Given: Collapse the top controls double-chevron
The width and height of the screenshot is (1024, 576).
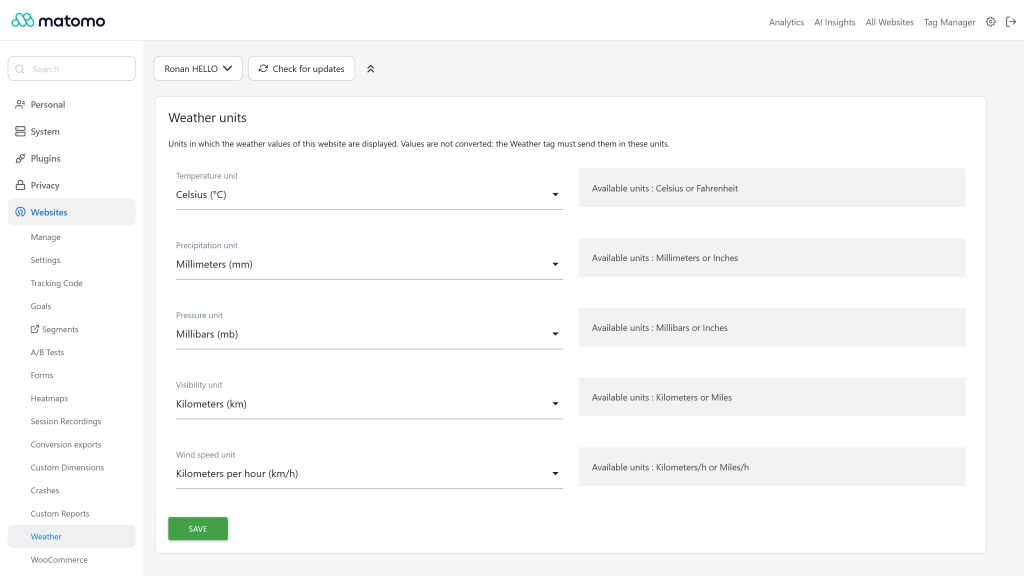Looking at the screenshot, I should pos(370,69).
